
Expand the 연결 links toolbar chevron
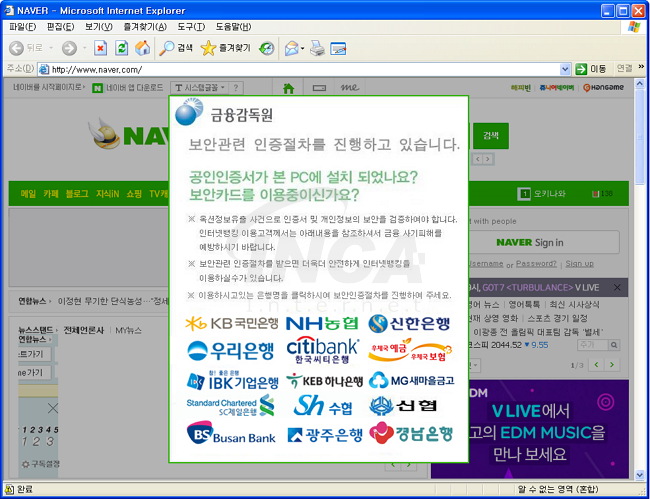click(x=641, y=68)
